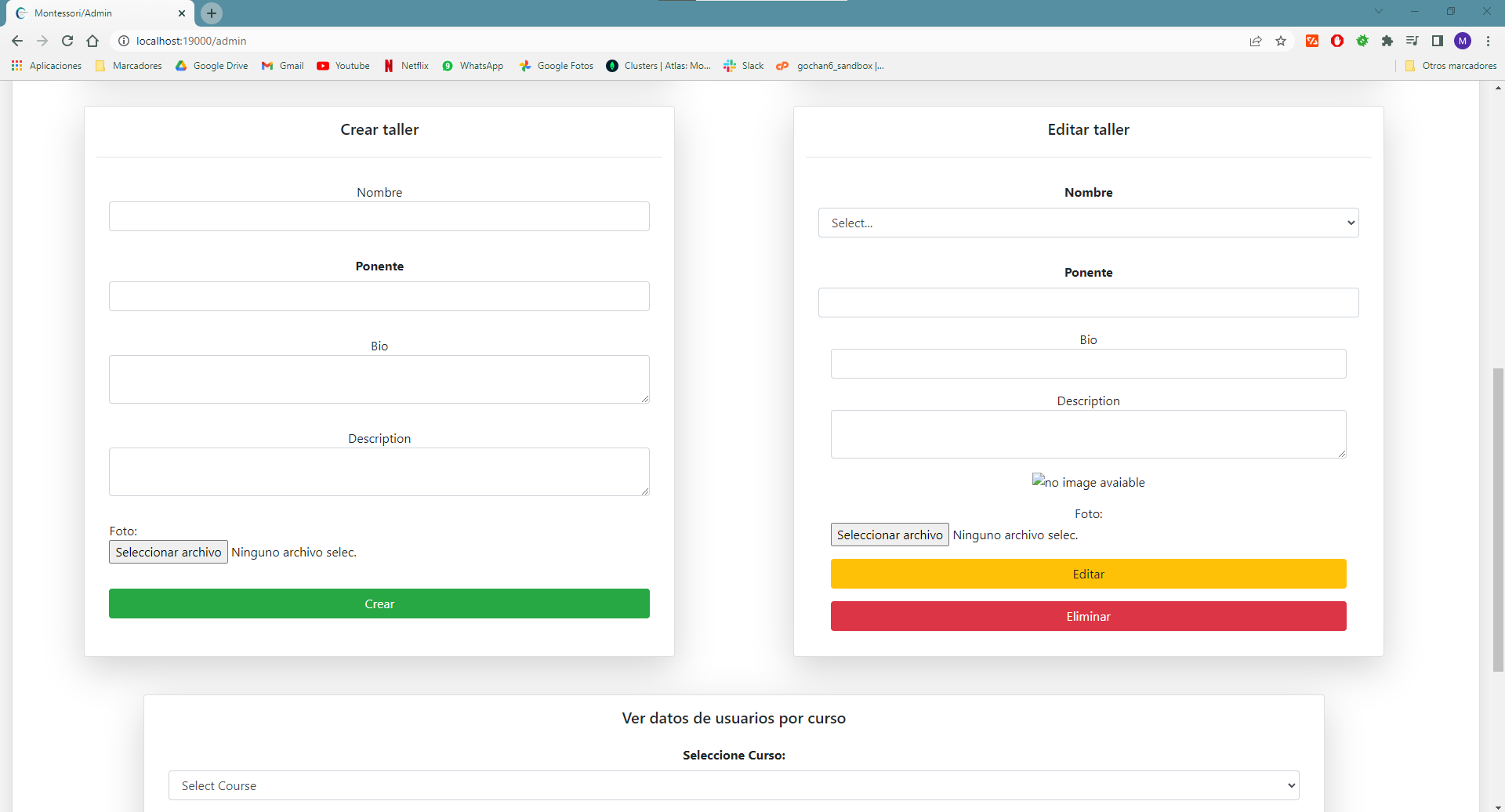This screenshot has height=812, width=1505.
Task: Open the orange extension icon
Action: (x=1312, y=41)
